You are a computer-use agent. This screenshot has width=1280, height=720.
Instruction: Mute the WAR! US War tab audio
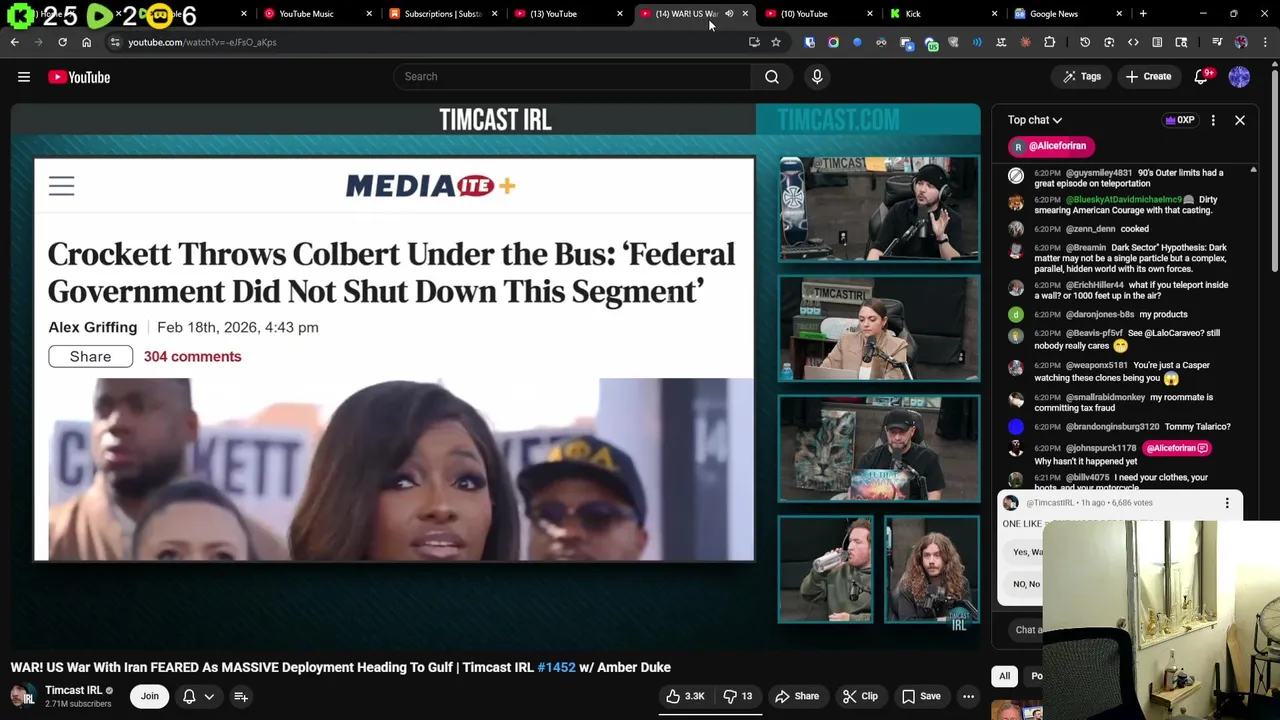point(729,14)
